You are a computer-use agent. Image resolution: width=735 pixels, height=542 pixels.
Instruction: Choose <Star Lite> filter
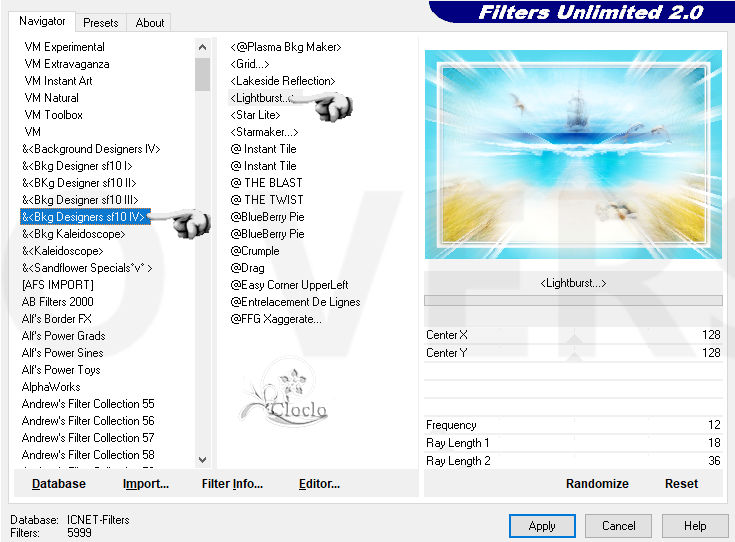tap(255, 114)
